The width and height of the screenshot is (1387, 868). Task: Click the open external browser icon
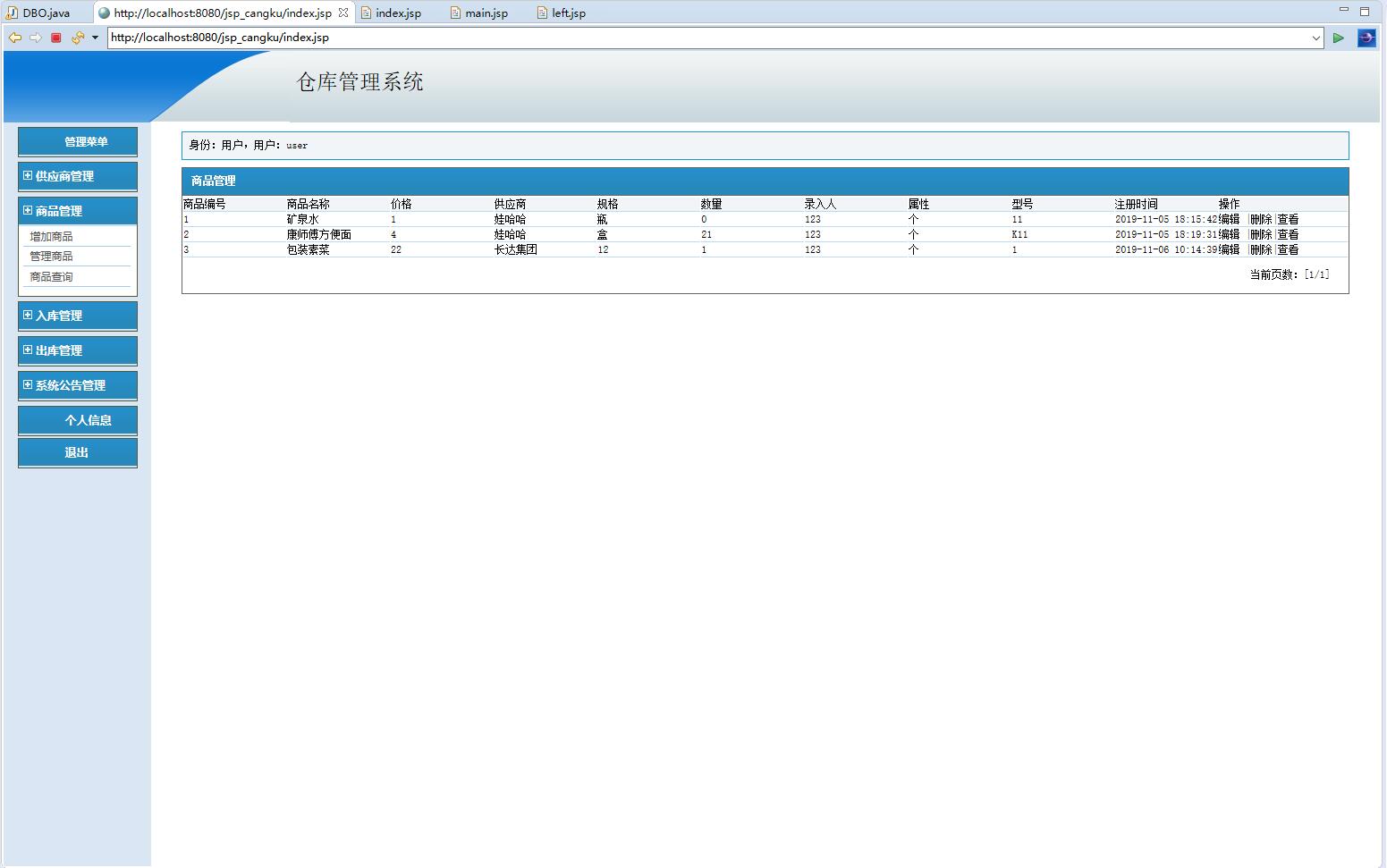1366,38
